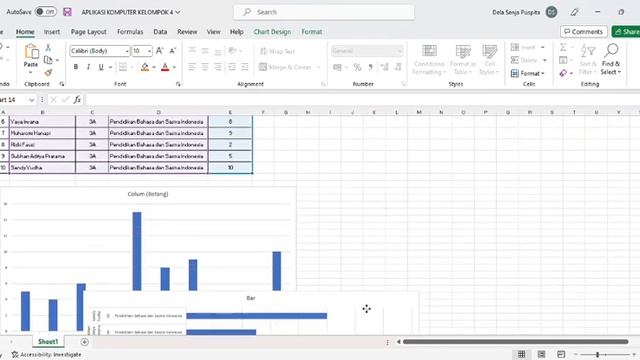This screenshot has width=640, height=360.
Task: Click the Clear eraser icon
Action: [563, 73]
